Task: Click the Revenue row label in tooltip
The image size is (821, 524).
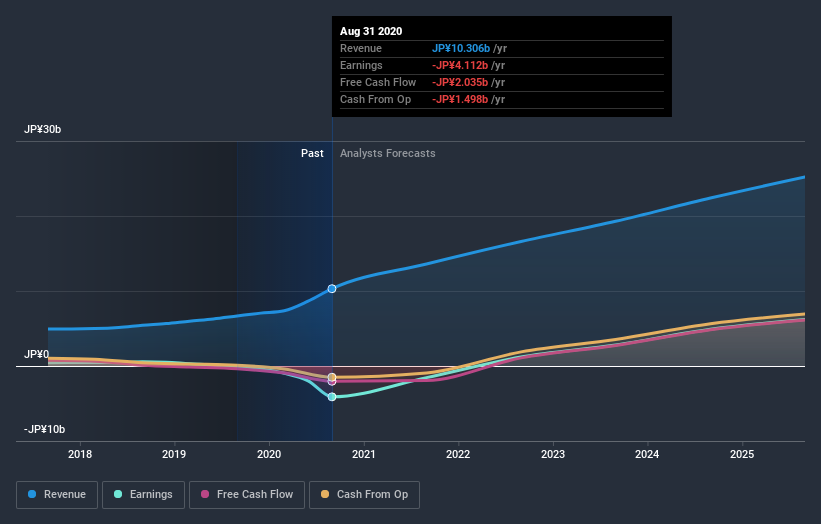Action: click(361, 48)
